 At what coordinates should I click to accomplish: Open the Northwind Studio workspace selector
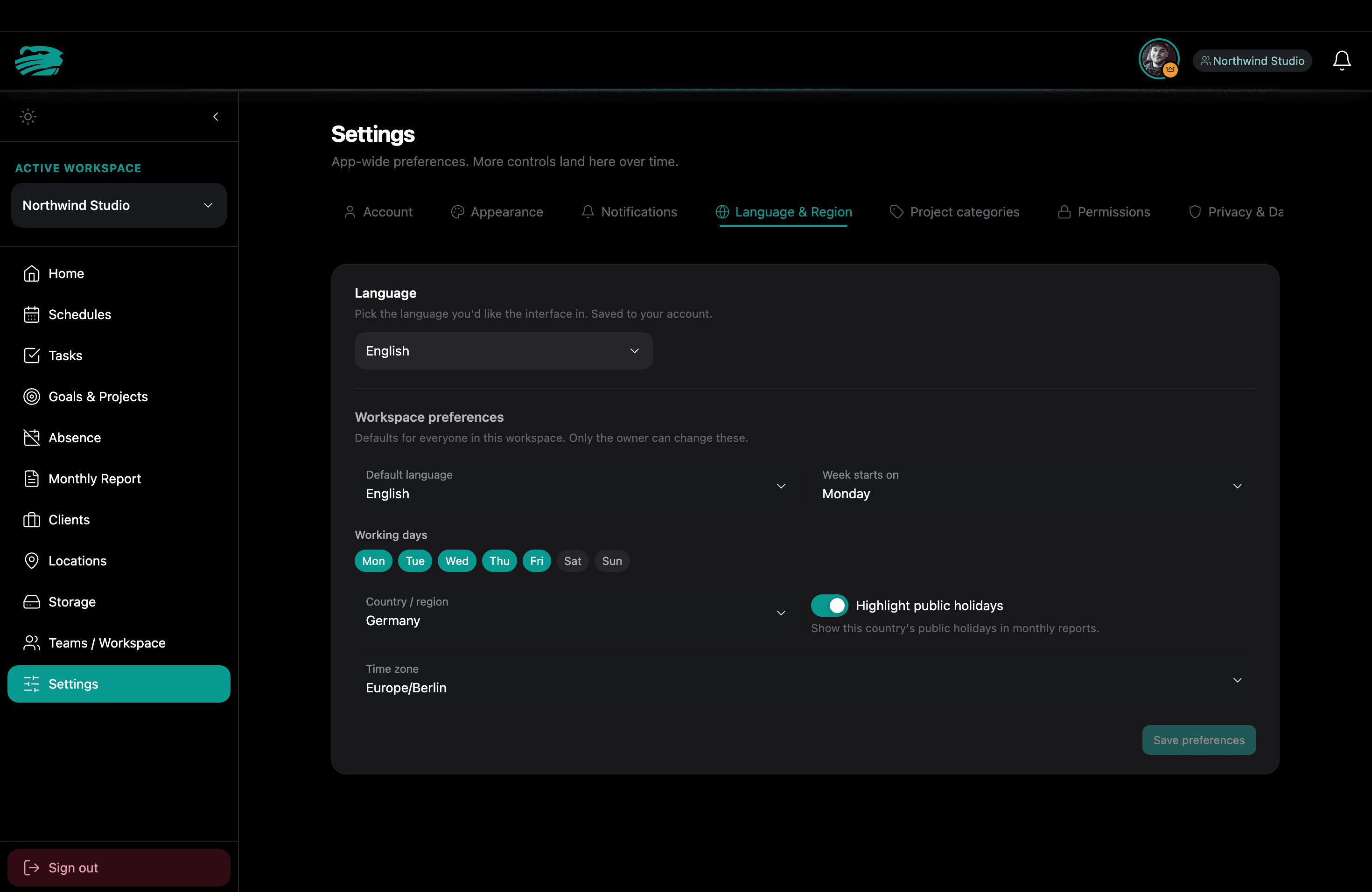[119, 205]
